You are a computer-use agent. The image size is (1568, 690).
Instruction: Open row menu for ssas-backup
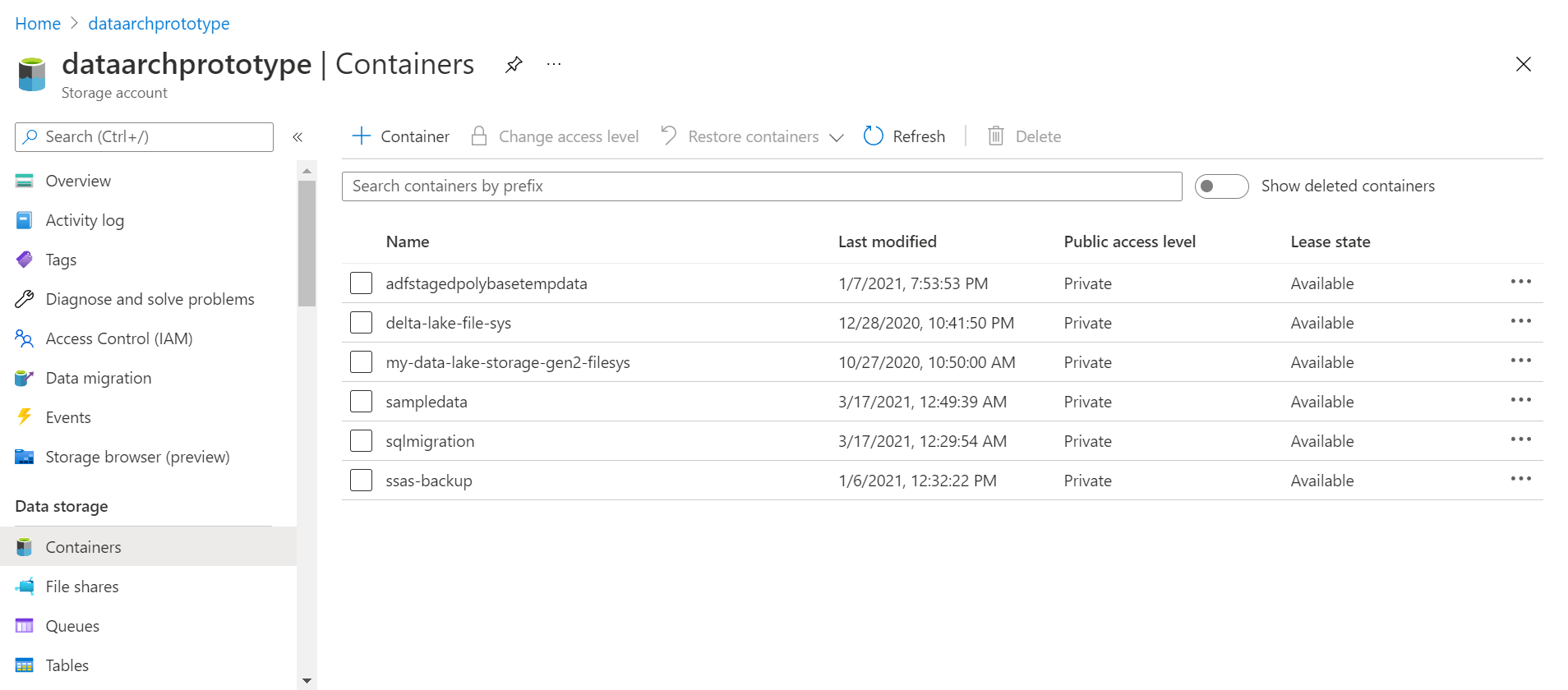pyautogui.click(x=1520, y=479)
